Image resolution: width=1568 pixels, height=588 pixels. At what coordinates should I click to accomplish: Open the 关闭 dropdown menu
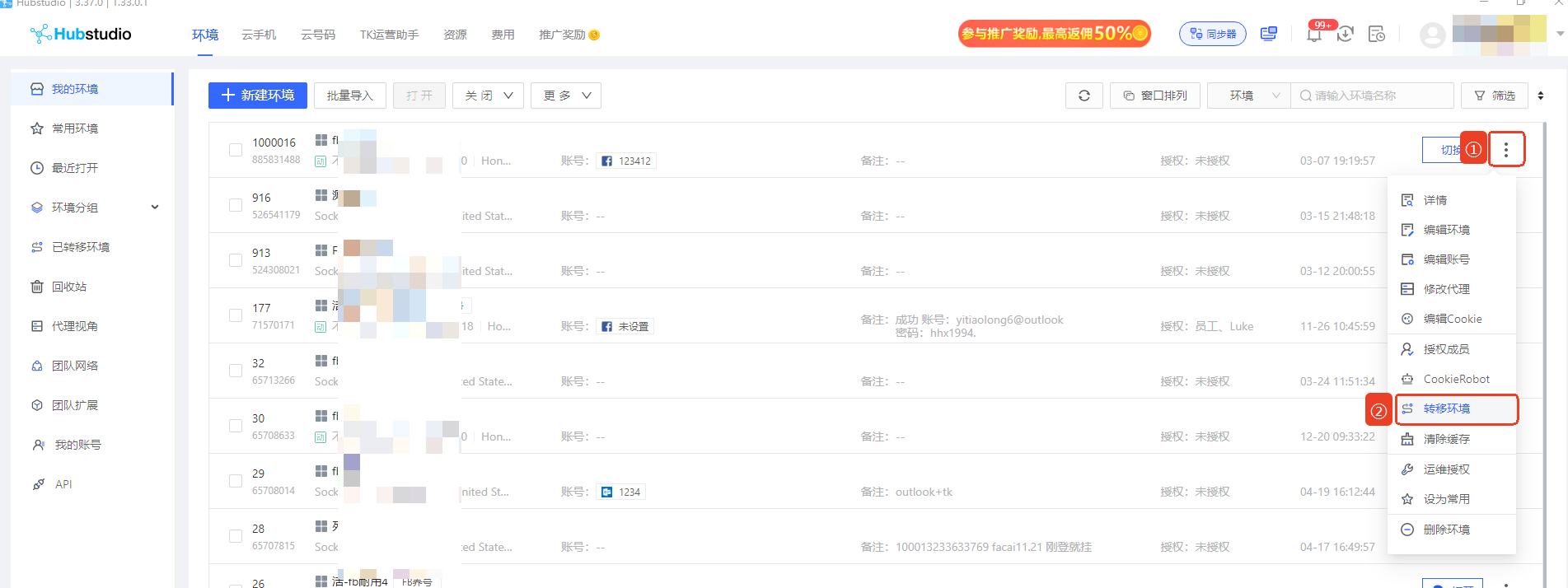pos(488,96)
